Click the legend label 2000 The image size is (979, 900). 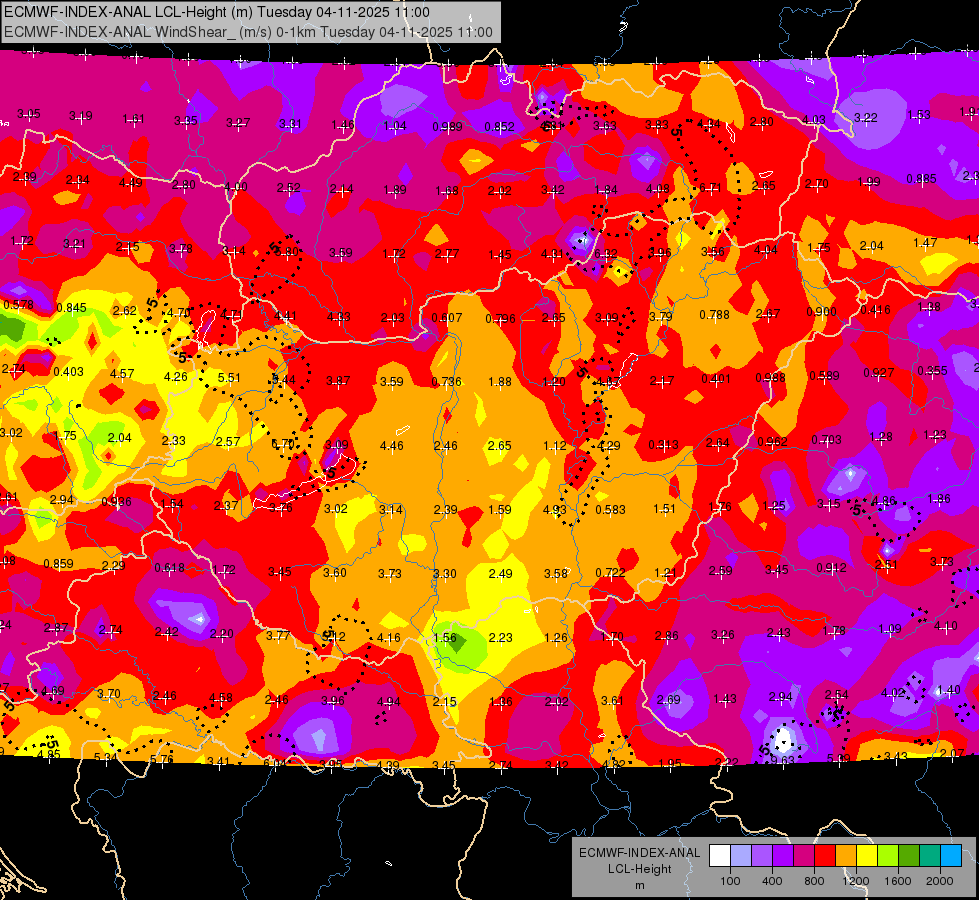pyautogui.click(x=940, y=881)
